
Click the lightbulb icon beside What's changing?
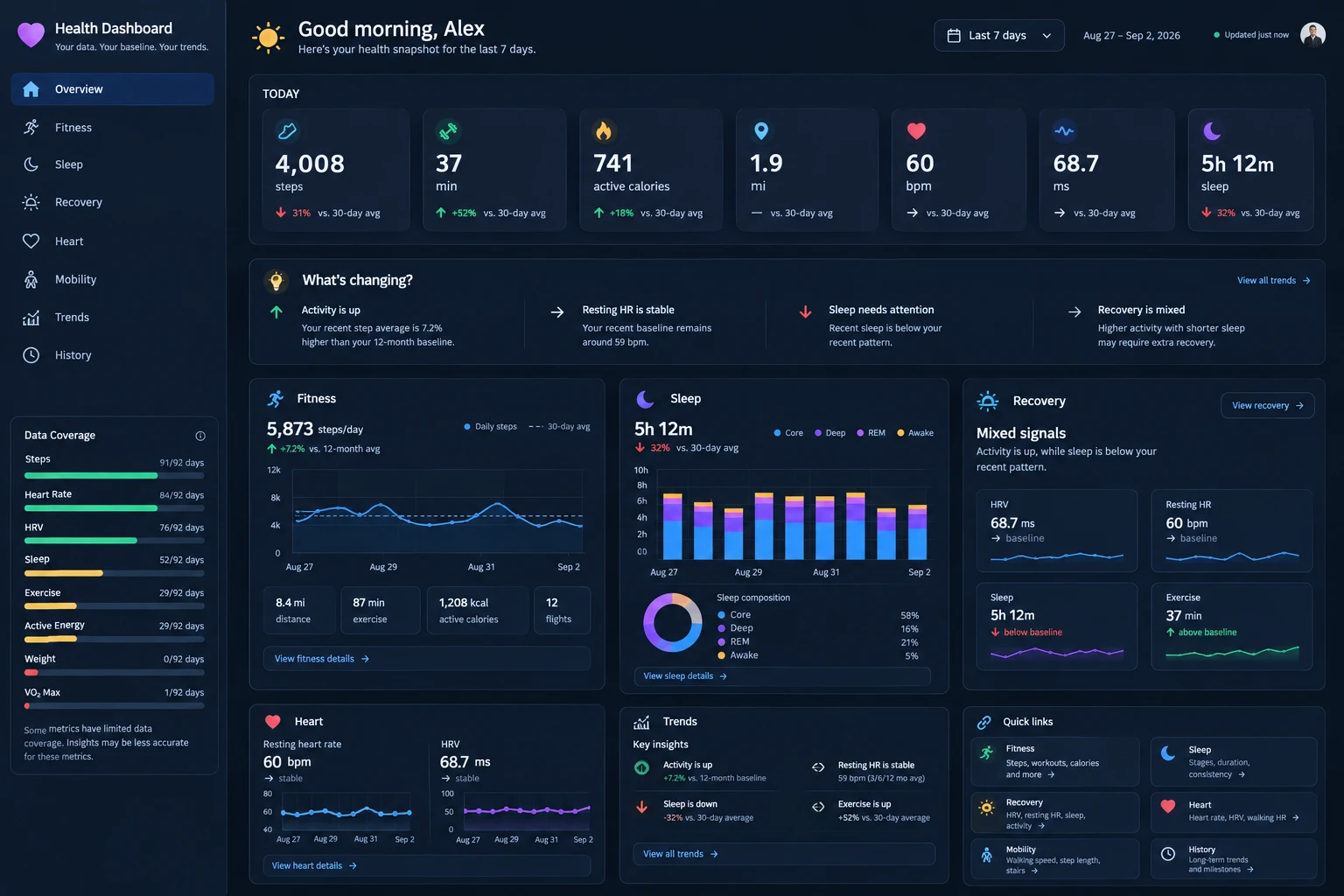tap(276, 281)
